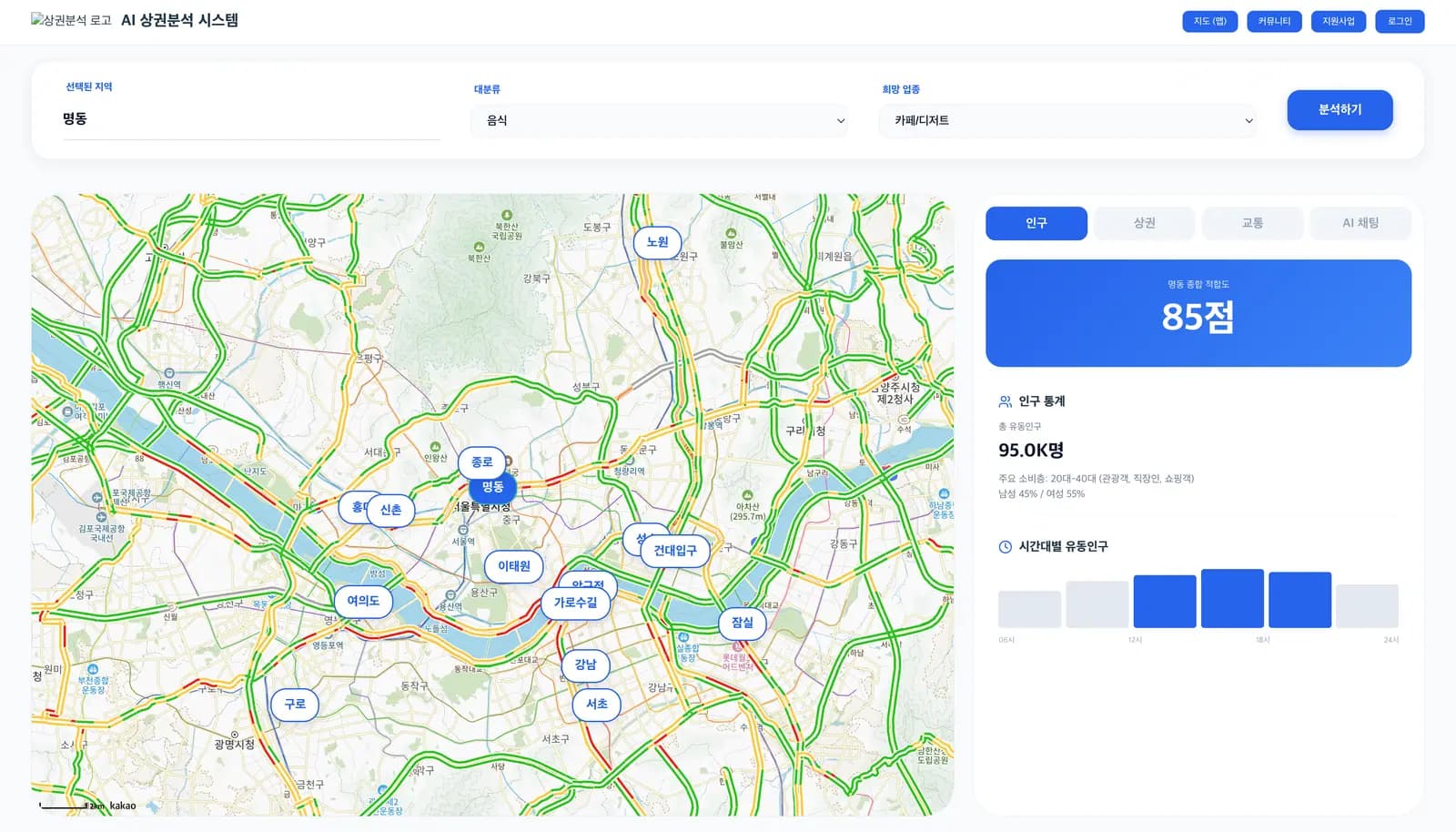Select the 가로수길 map marker
Viewport: 1456px width, 832px height.
pyautogui.click(x=575, y=603)
